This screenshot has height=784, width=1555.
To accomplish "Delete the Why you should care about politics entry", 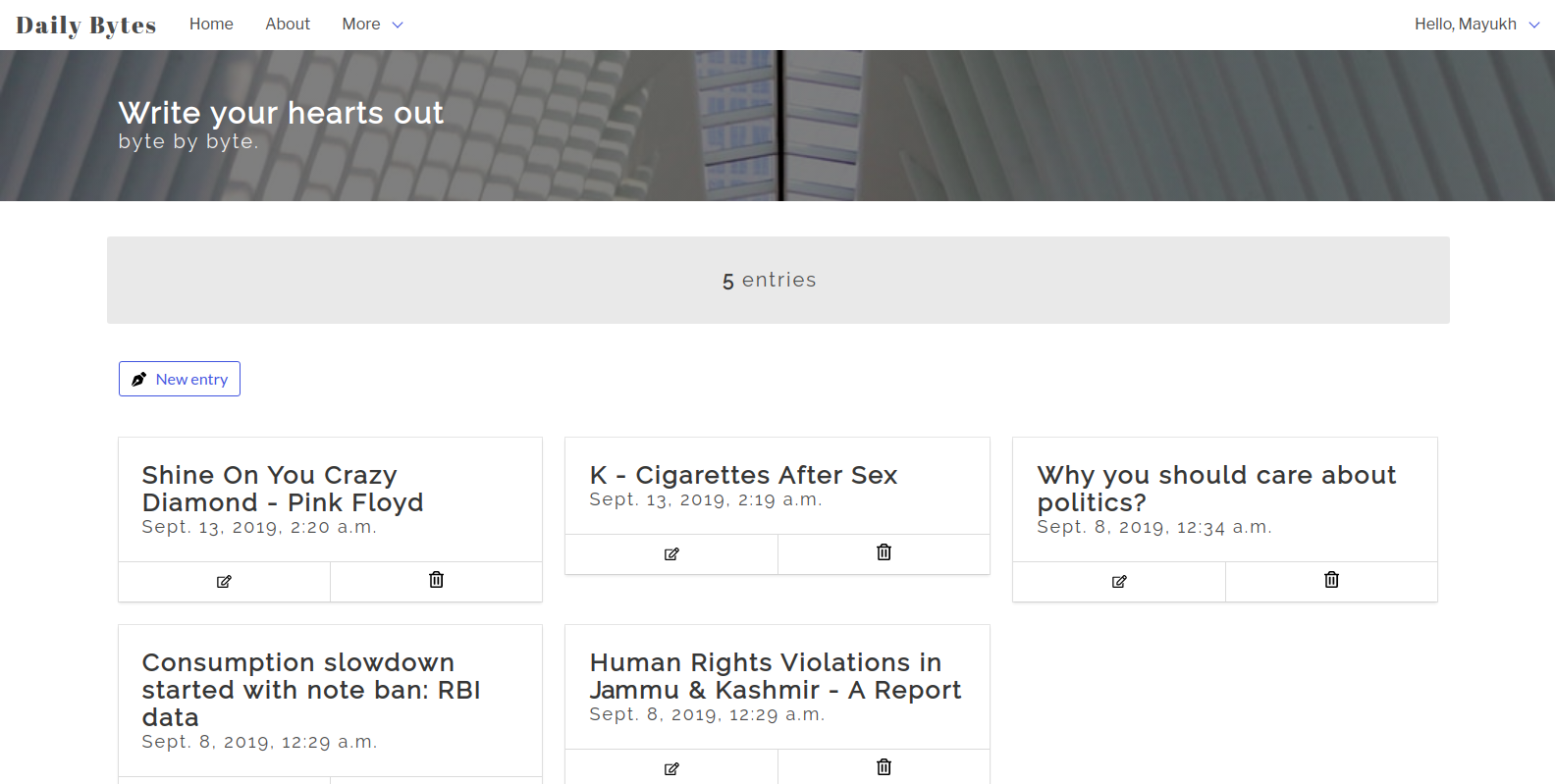I will [x=1331, y=581].
